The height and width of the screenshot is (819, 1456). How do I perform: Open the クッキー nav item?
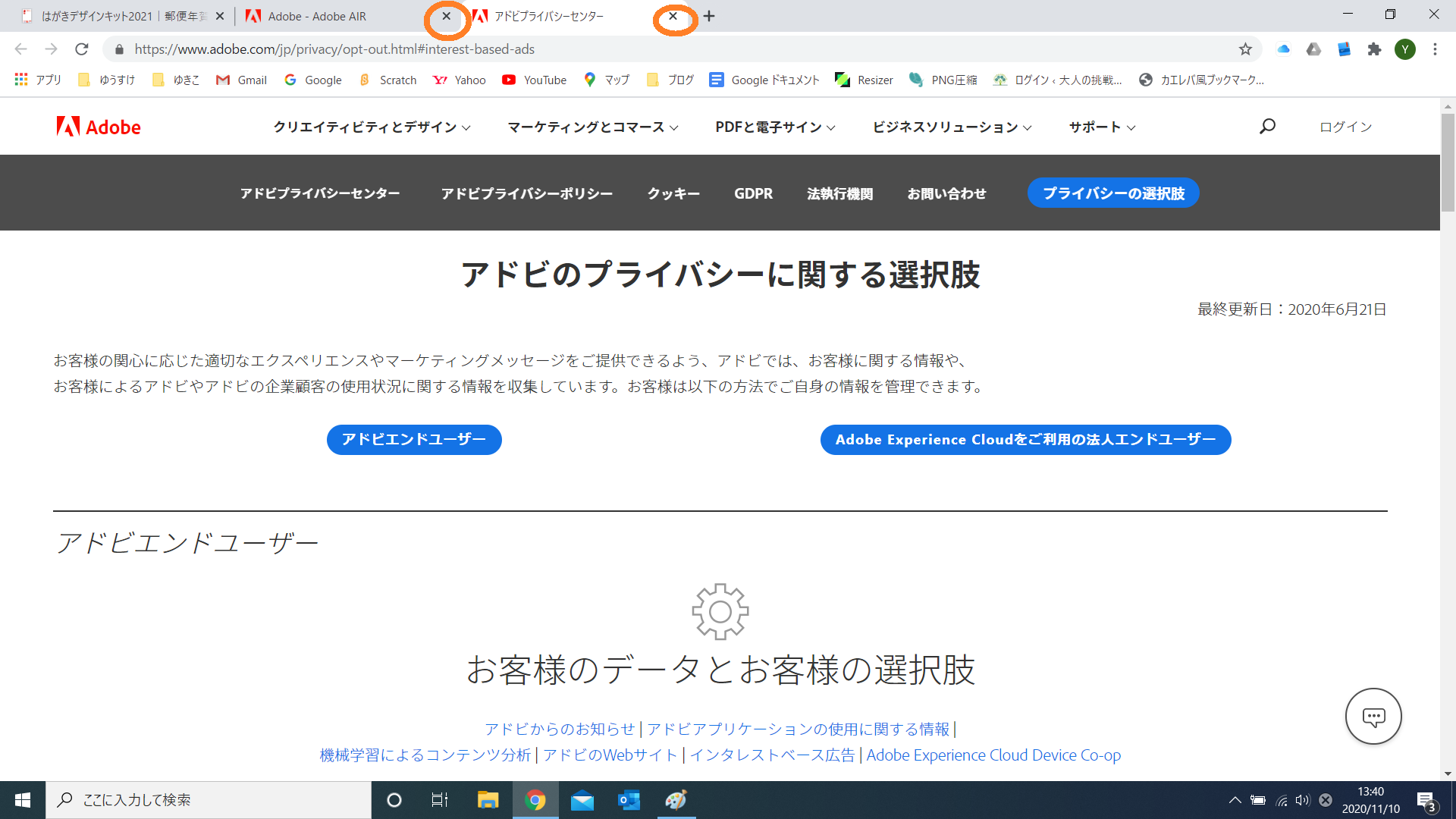[673, 193]
